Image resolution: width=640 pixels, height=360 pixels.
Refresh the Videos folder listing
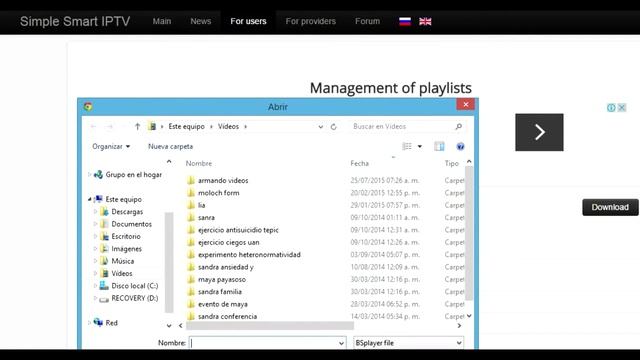pyautogui.click(x=333, y=127)
